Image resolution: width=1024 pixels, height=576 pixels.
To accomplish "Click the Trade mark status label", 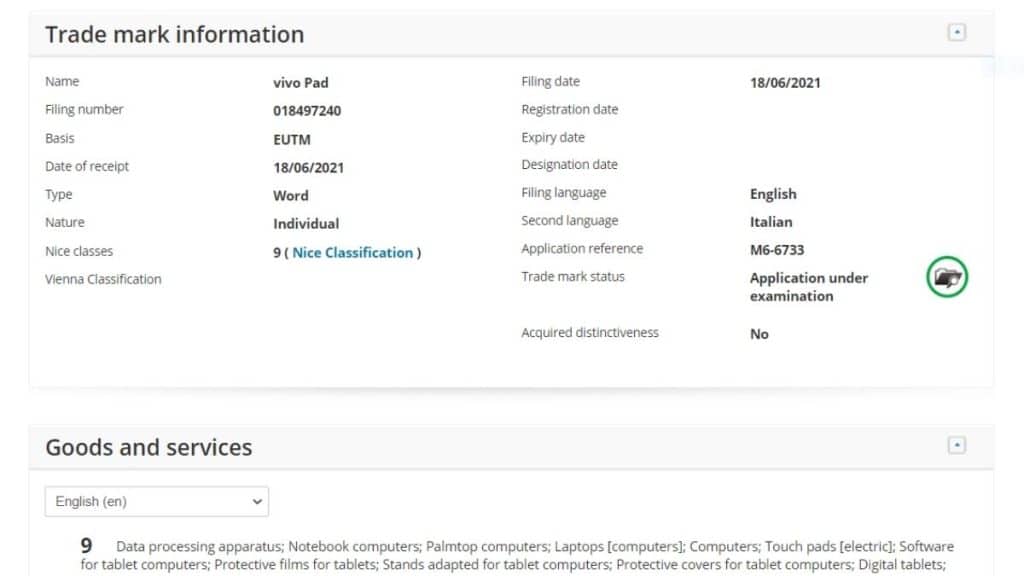I will [573, 277].
